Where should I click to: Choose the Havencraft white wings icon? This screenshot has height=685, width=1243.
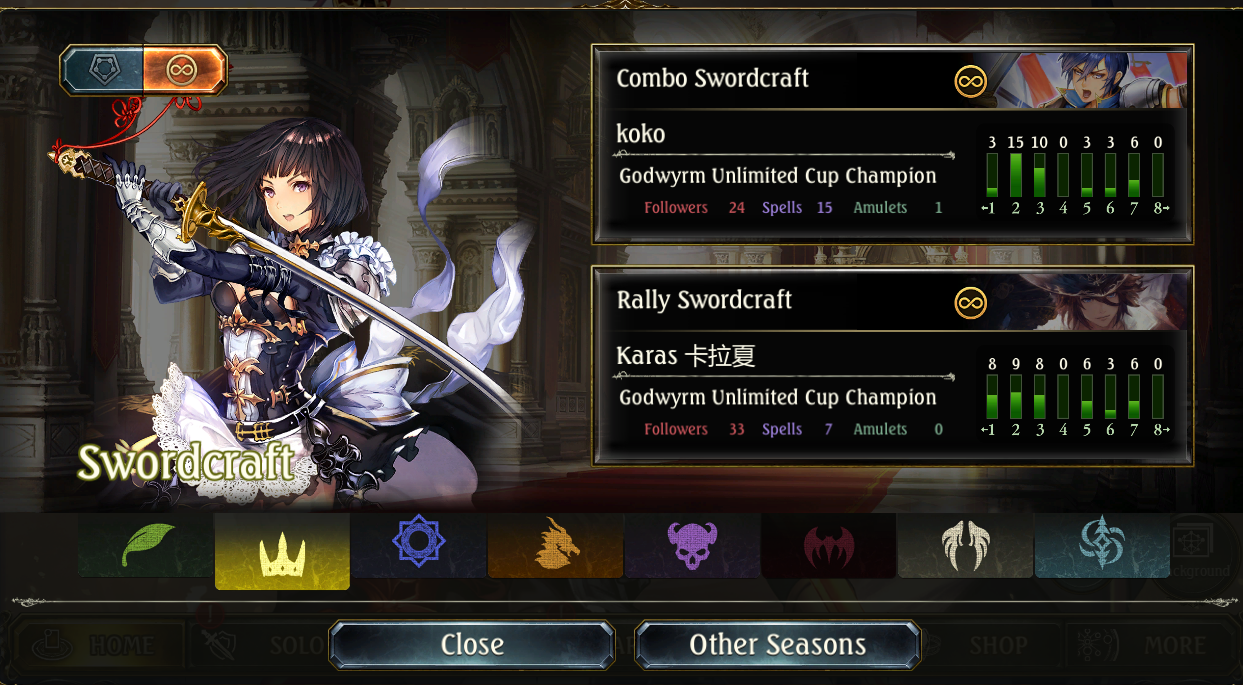(965, 546)
